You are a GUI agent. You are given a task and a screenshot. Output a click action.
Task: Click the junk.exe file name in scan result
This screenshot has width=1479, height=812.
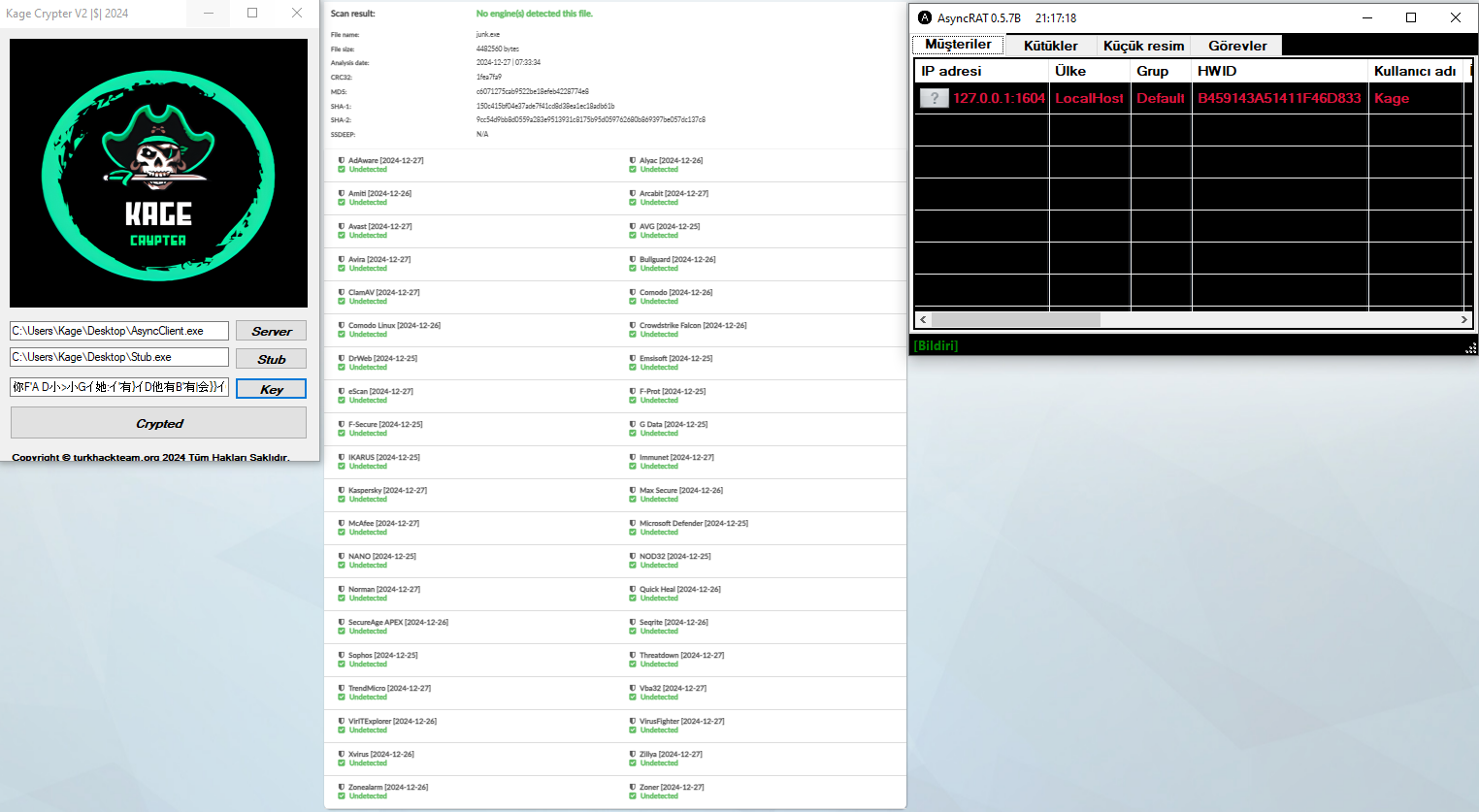(x=488, y=34)
